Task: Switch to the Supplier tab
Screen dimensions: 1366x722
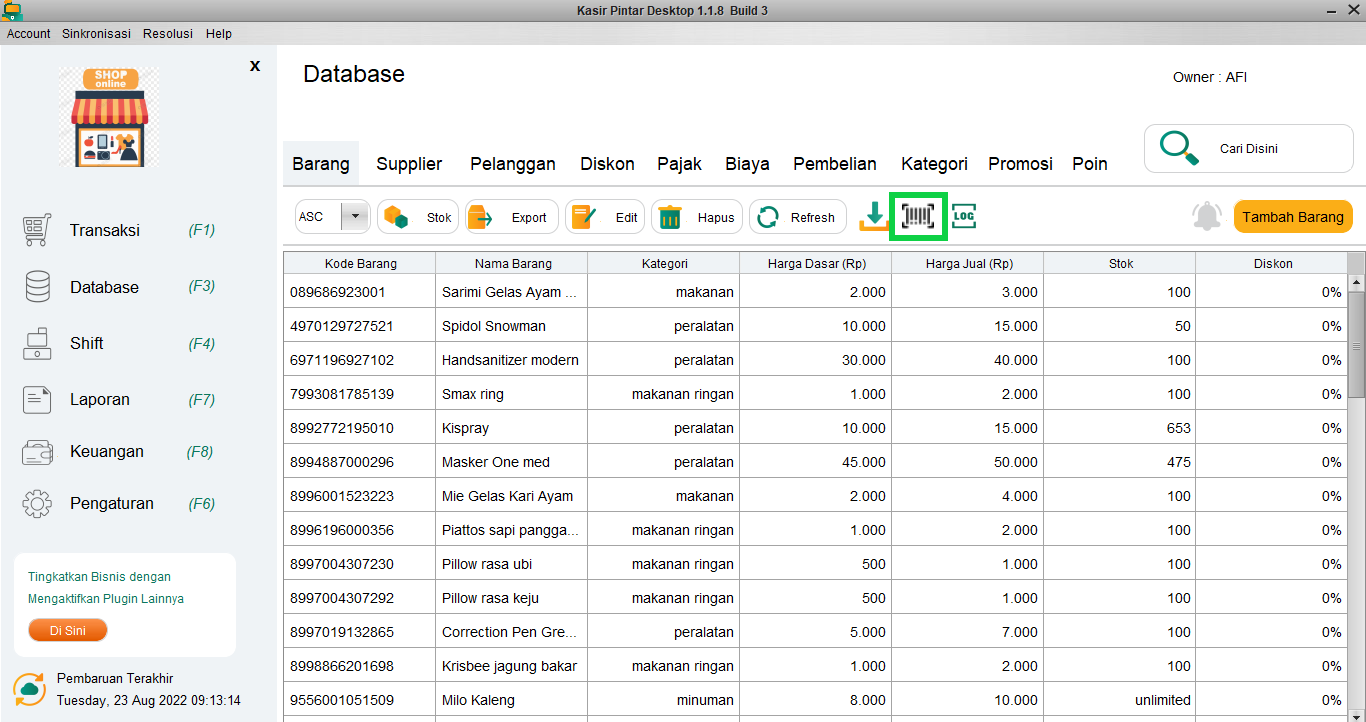Action: click(x=409, y=164)
